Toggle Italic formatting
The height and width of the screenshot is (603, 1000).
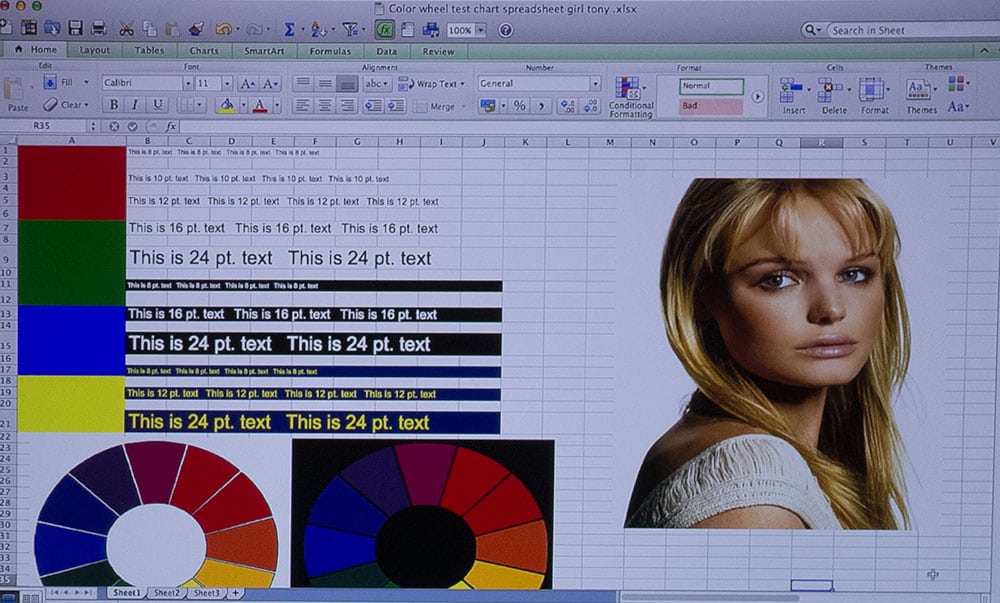[135, 105]
